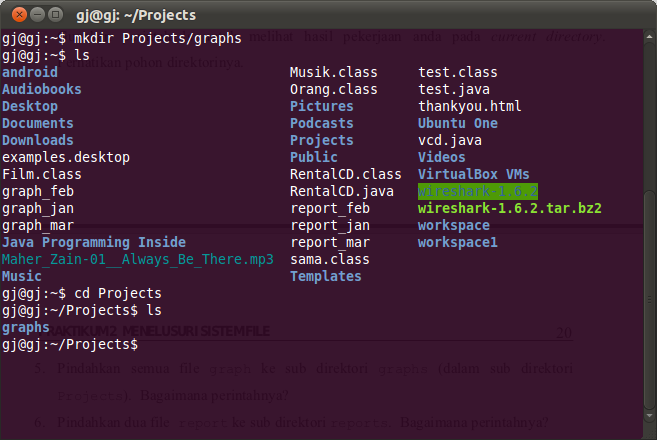Click the Podcasts directory entry
The image size is (657, 440).
pos(322,123)
